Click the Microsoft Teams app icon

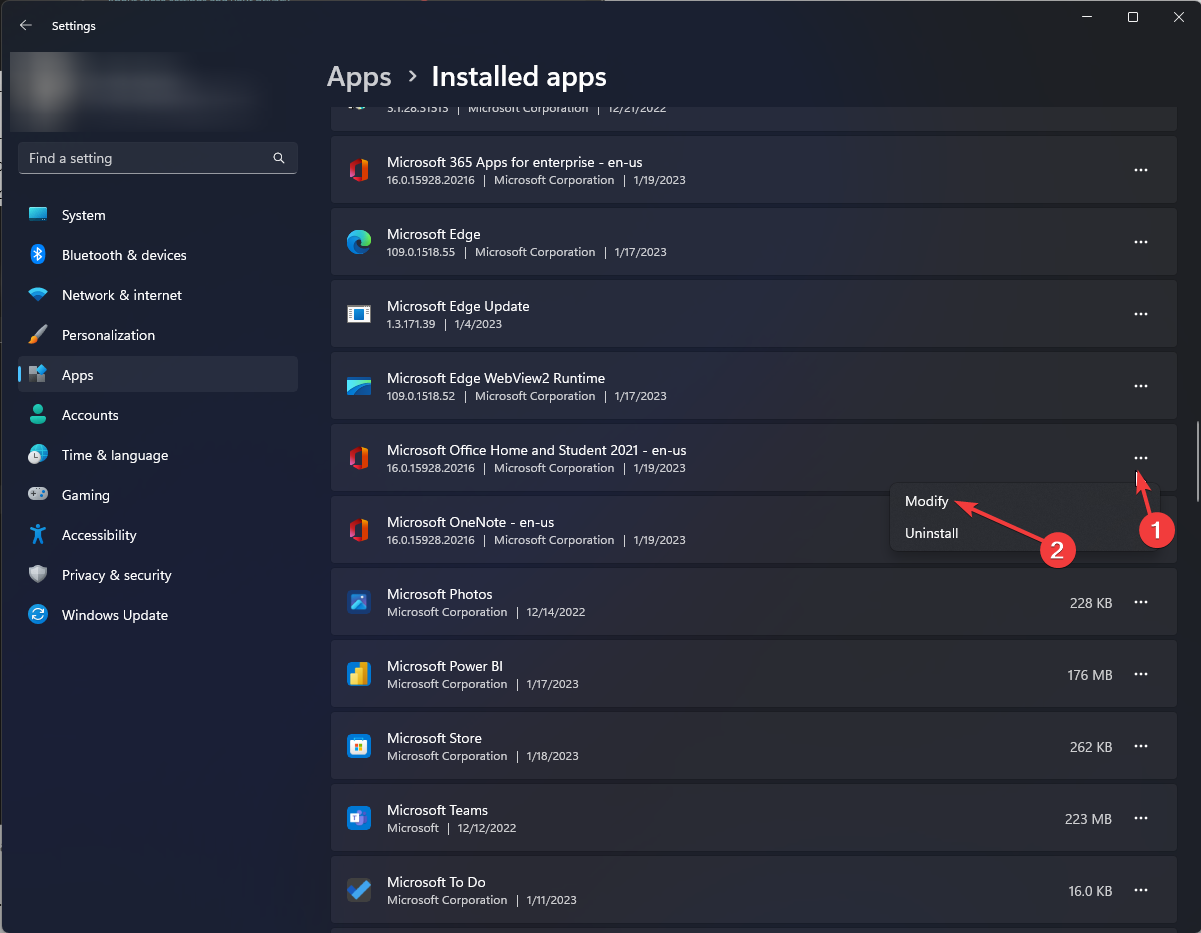pyautogui.click(x=358, y=819)
